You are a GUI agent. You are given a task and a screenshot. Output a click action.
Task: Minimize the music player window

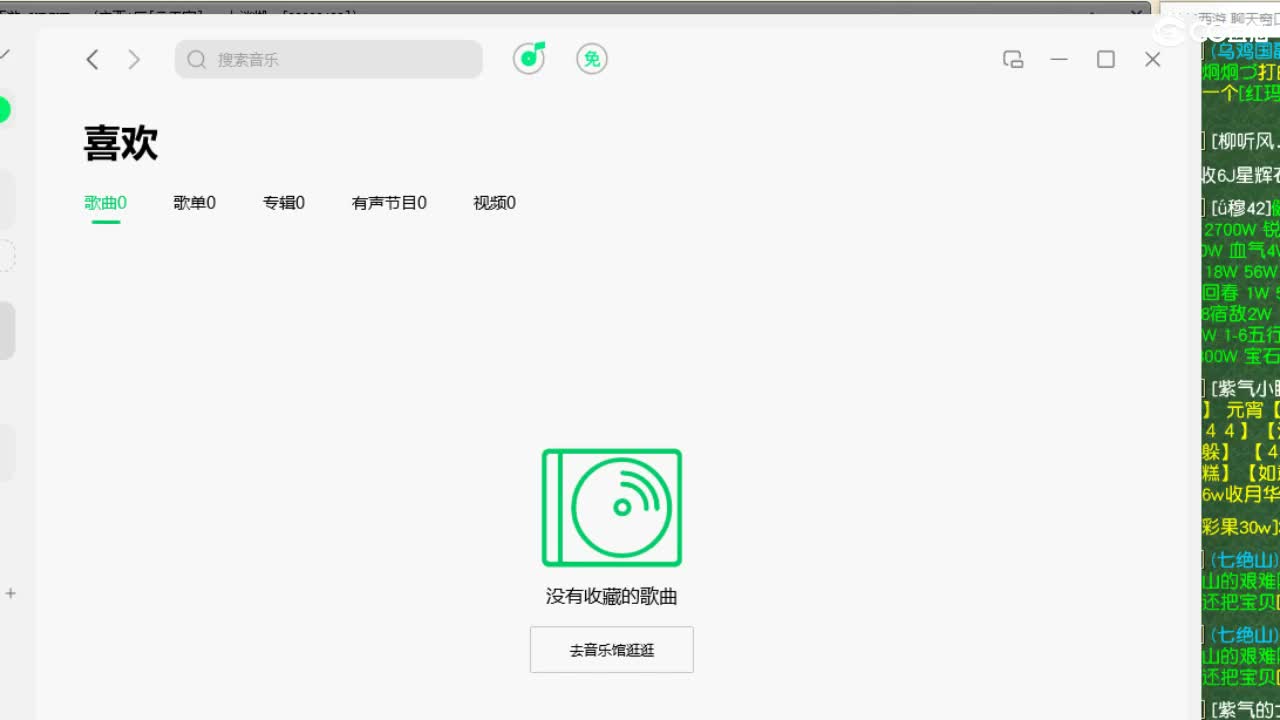coord(1059,60)
